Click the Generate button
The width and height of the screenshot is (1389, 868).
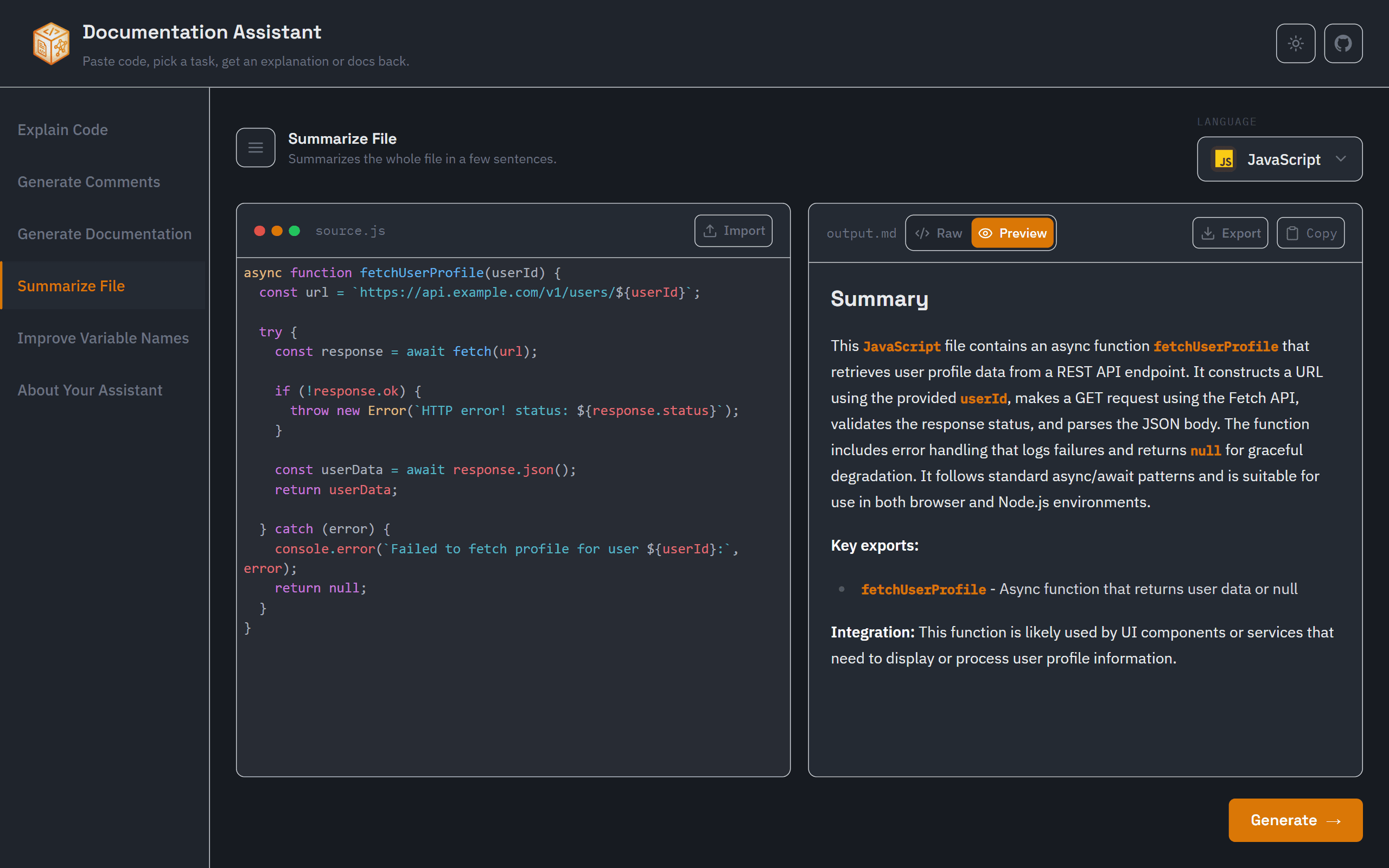[x=1296, y=820]
